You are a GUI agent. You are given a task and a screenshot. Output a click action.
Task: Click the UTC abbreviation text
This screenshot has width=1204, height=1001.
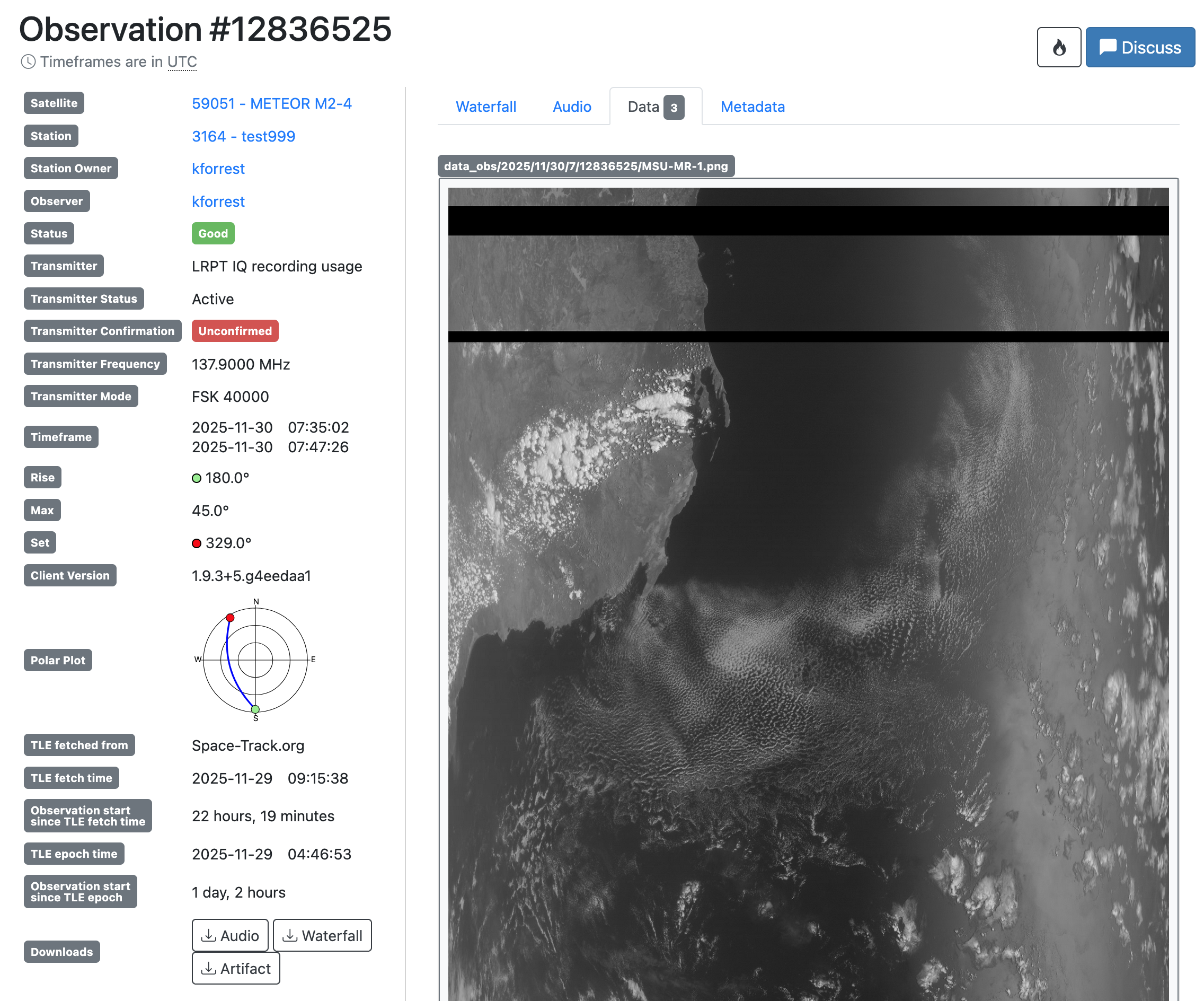(182, 62)
